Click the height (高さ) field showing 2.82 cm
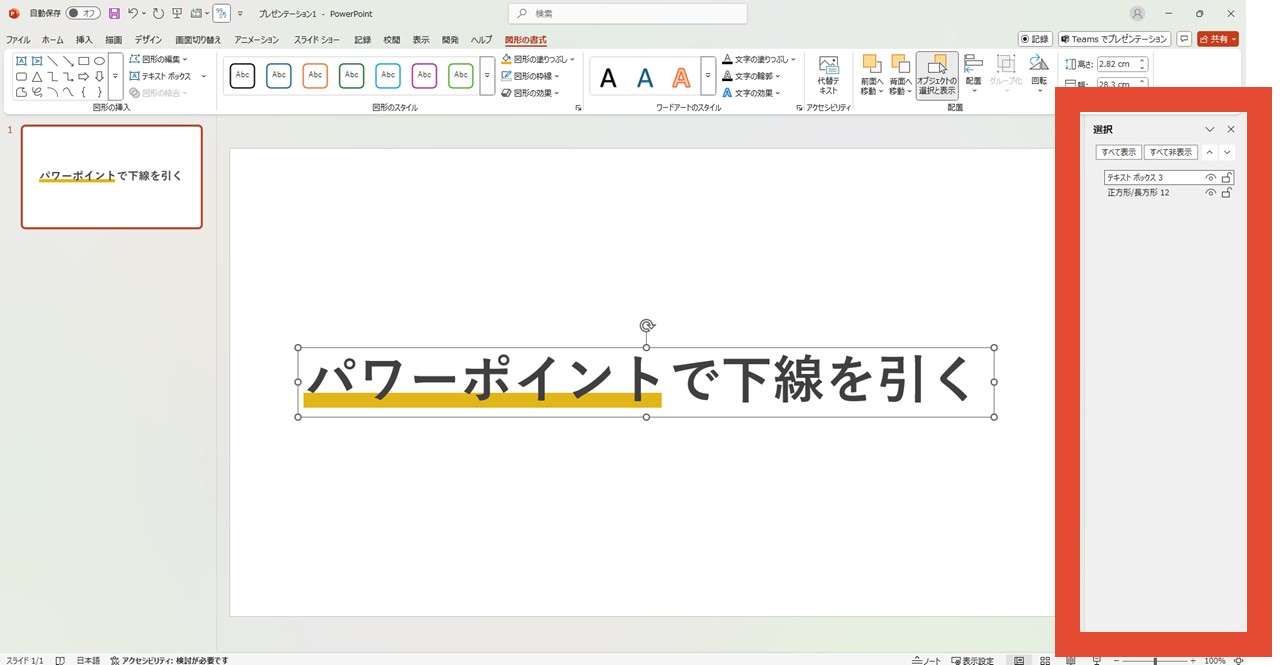 [x=1121, y=64]
